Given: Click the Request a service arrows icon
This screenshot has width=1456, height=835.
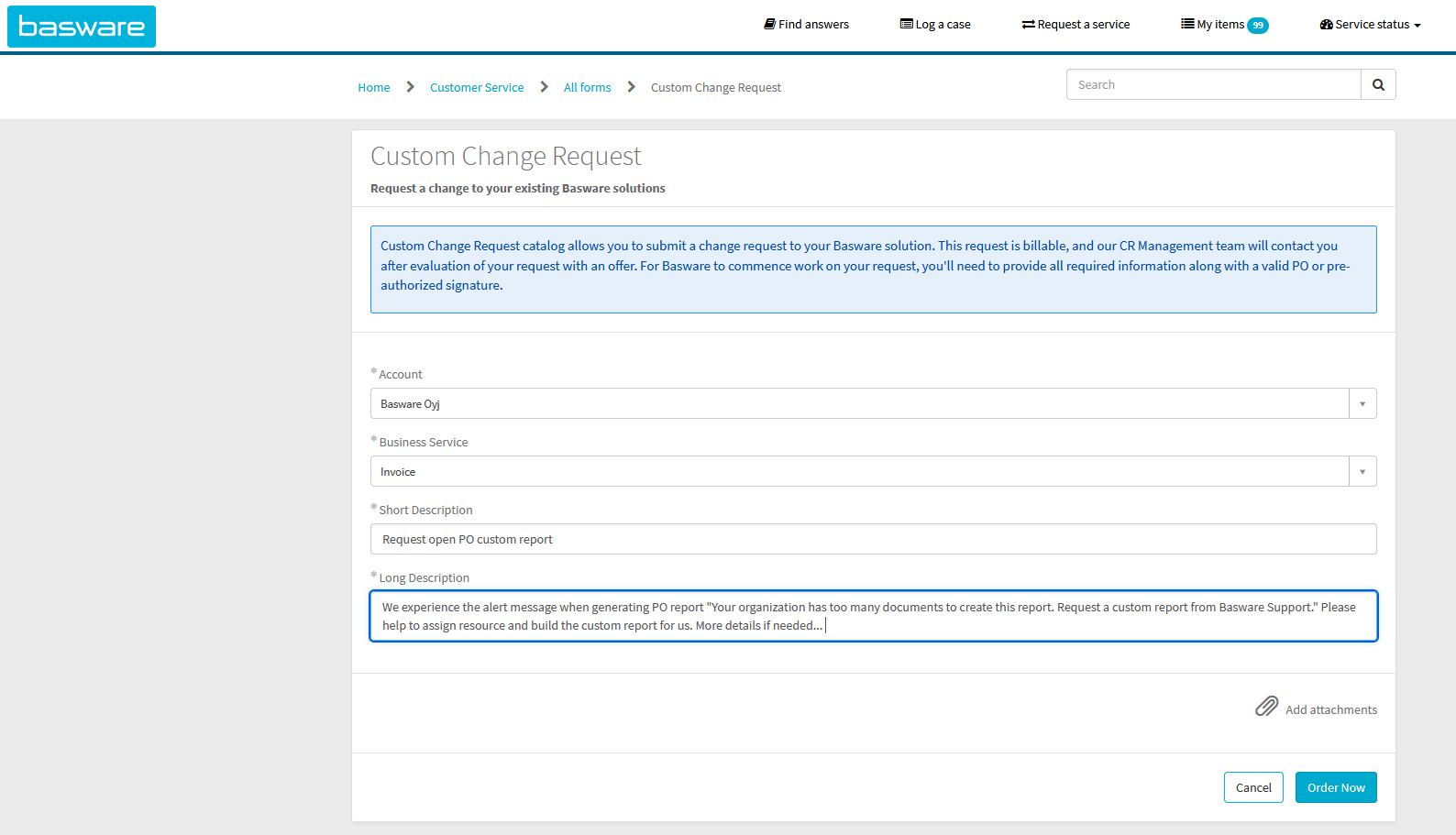Looking at the screenshot, I should 1028,25.
